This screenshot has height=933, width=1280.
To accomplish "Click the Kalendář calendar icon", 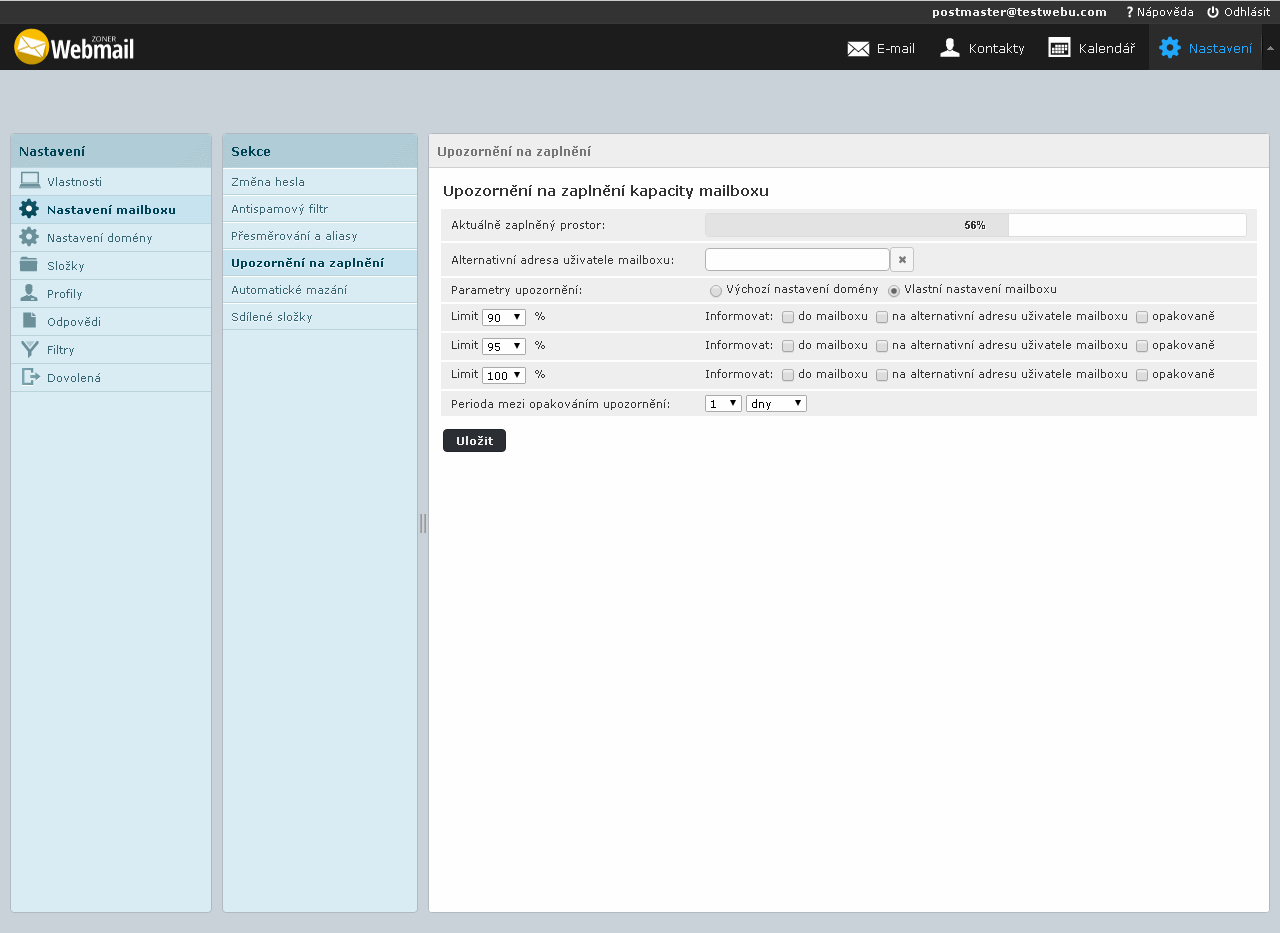I will coord(1059,48).
